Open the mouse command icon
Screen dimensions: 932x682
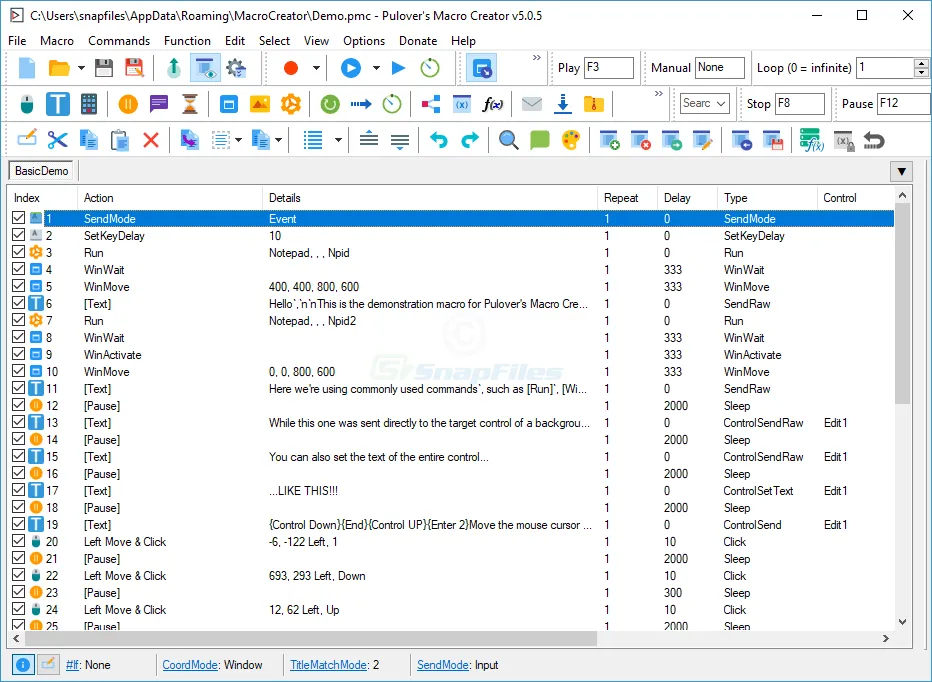(27, 105)
